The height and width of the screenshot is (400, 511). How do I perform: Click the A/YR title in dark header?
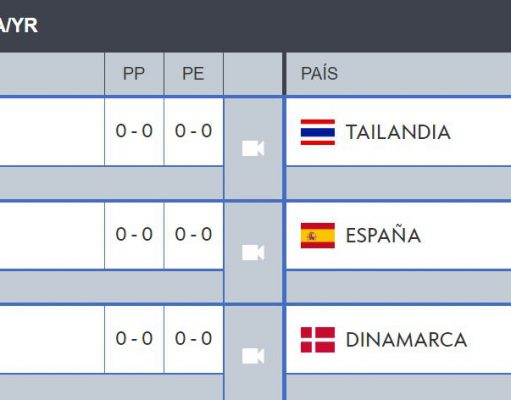[19, 25]
